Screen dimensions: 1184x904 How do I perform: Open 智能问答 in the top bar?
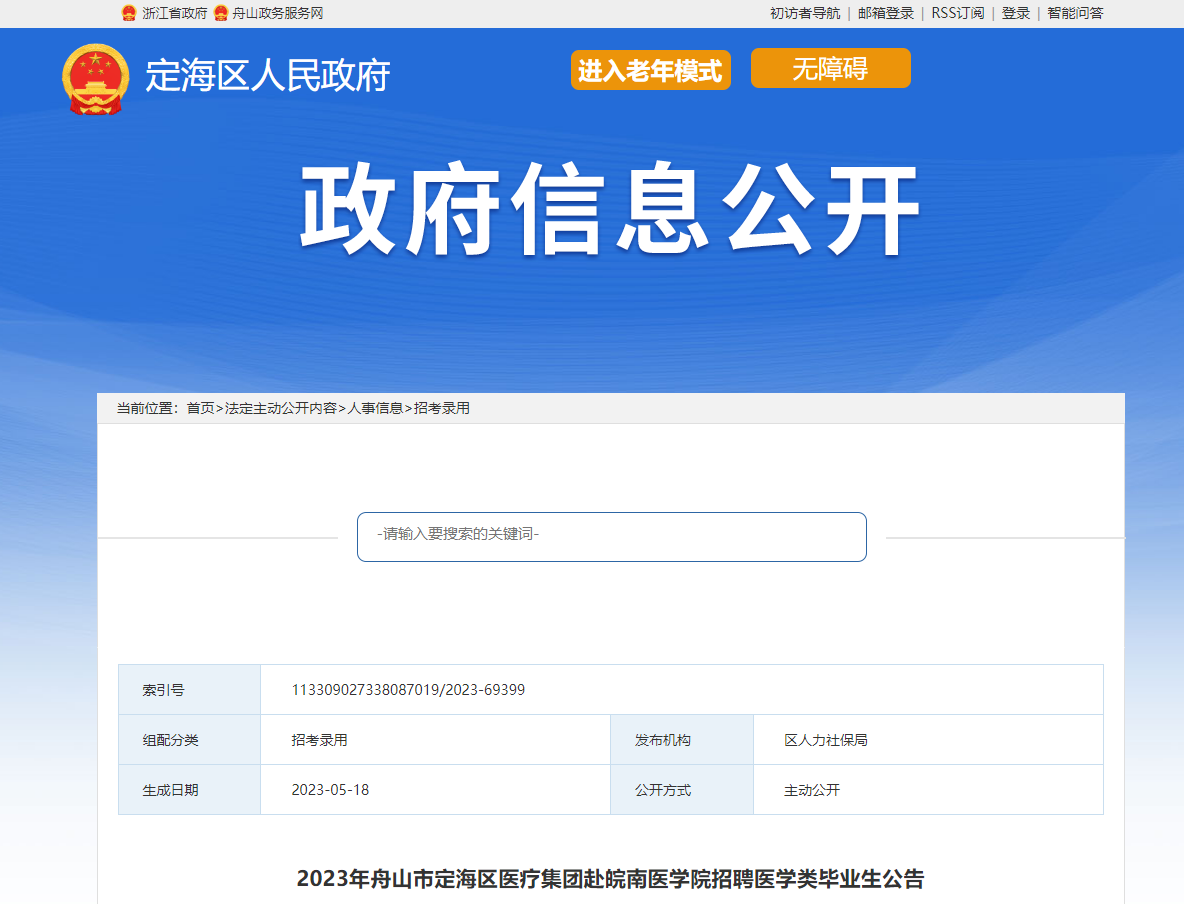[1075, 13]
